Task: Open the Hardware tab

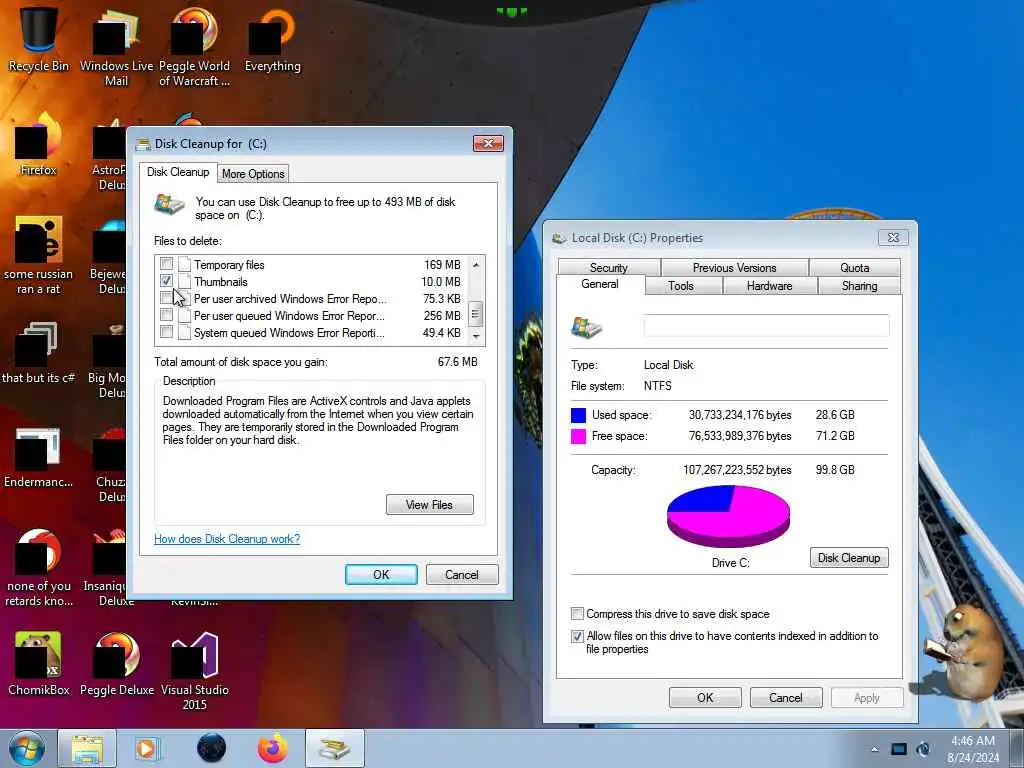Action: pyautogui.click(x=769, y=285)
